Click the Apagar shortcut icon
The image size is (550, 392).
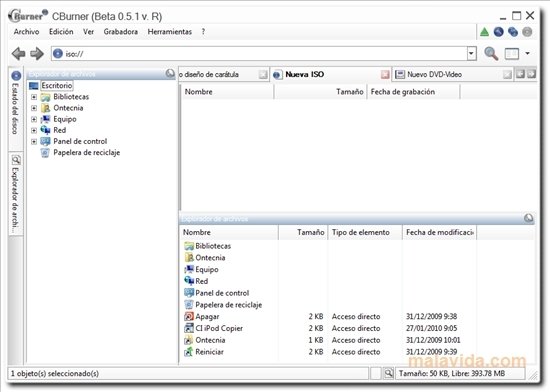point(189,317)
